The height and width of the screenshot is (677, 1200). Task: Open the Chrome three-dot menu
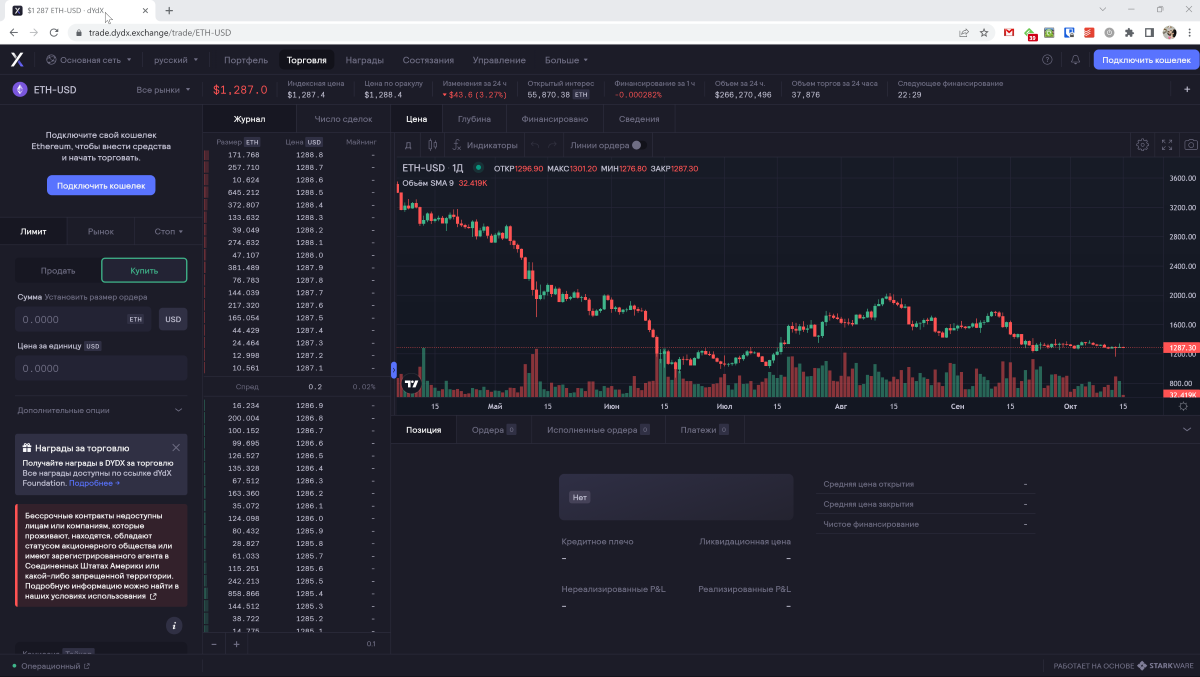click(1188, 32)
